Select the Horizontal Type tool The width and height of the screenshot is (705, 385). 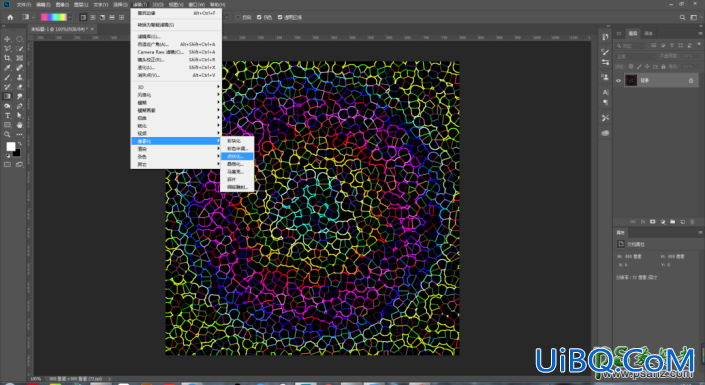point(7,116)
